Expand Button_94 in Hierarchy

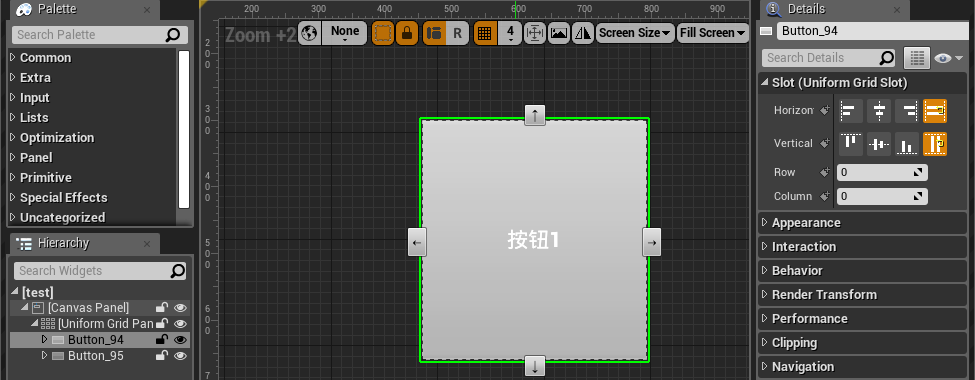pos(44,340)
